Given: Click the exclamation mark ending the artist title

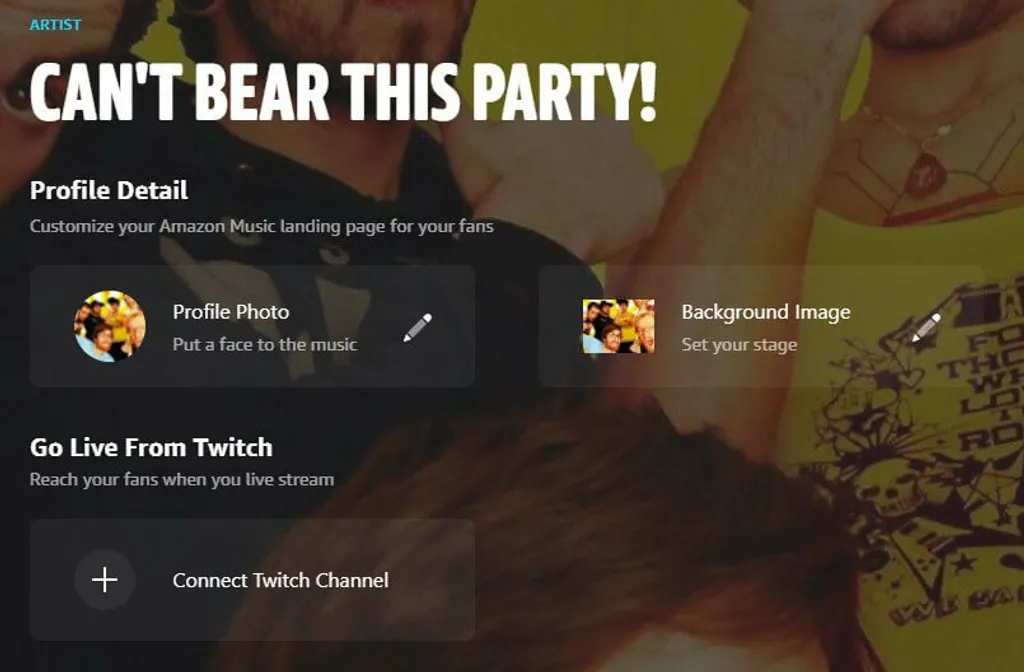Looking at the screenshot, I should 645,92.
